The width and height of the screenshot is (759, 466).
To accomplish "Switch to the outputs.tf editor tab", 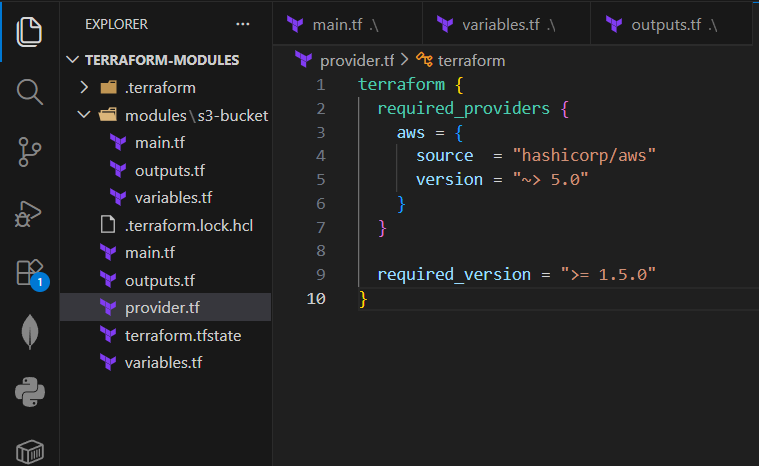I will 665,24.
